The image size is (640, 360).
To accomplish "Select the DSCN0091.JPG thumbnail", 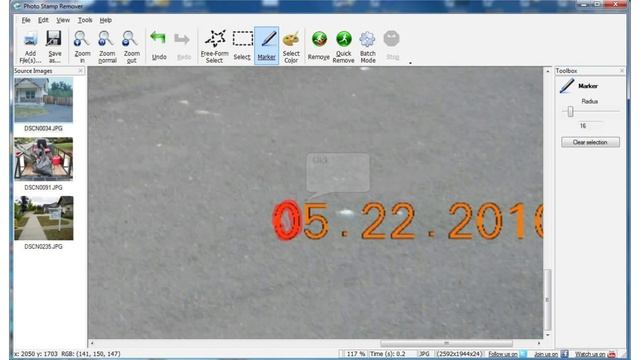I will click(43, 159).
